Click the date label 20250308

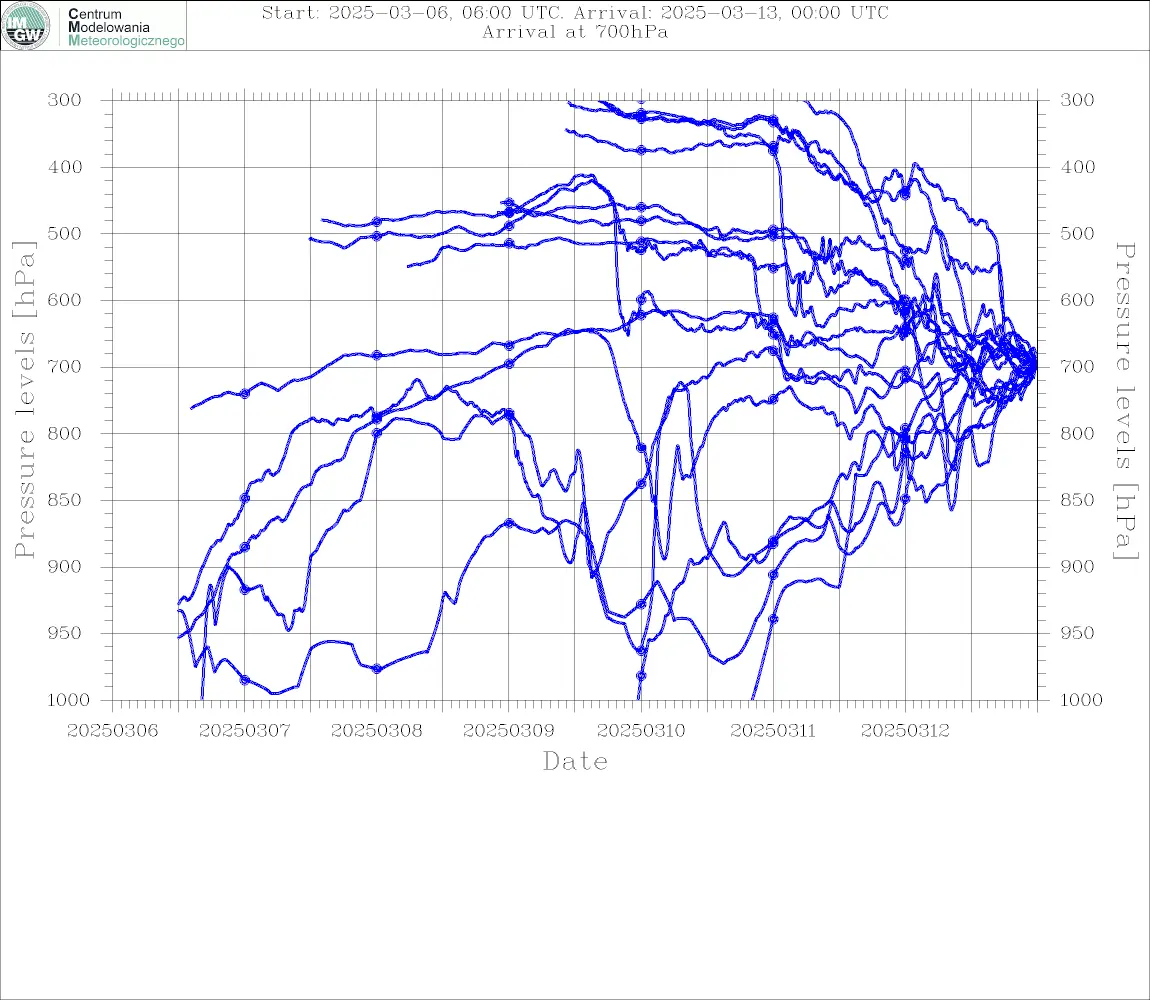(377, 731)
